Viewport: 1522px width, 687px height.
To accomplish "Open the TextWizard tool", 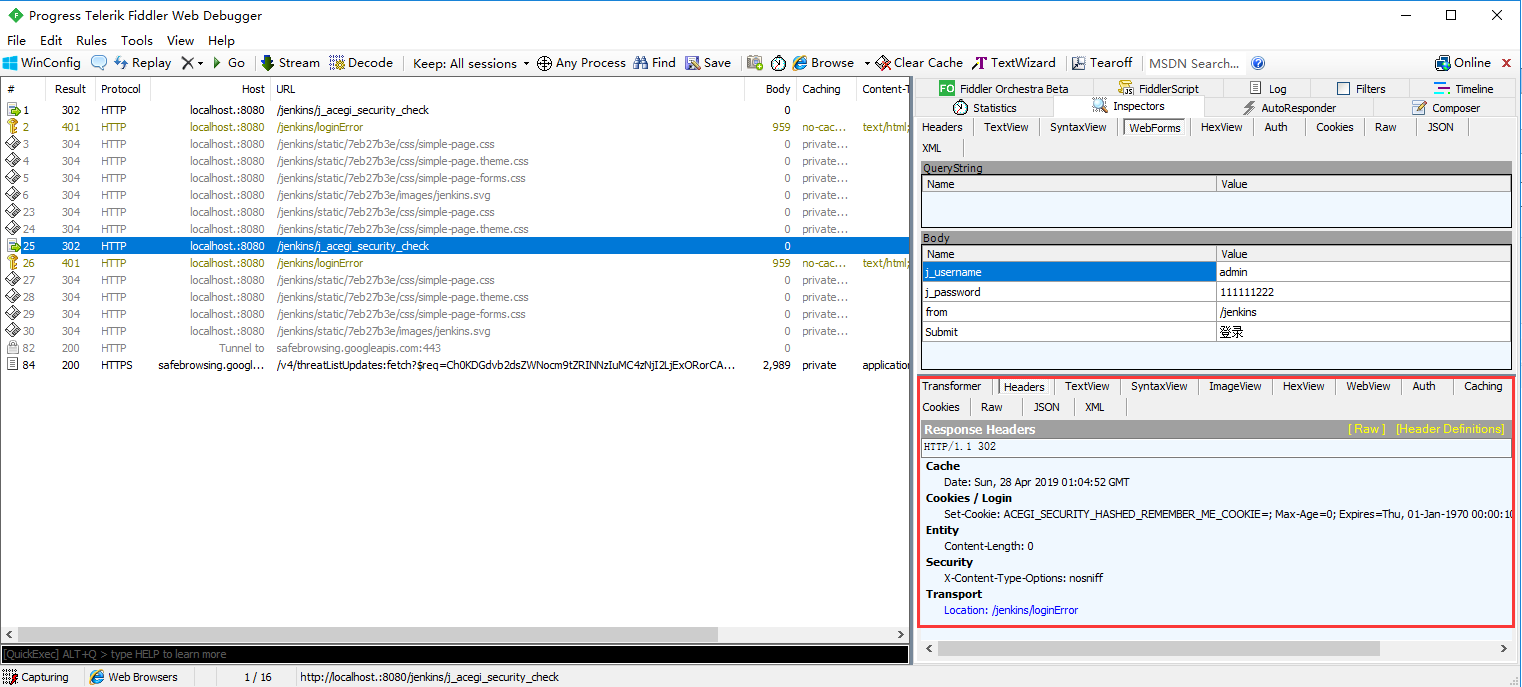I will 1014,63.
